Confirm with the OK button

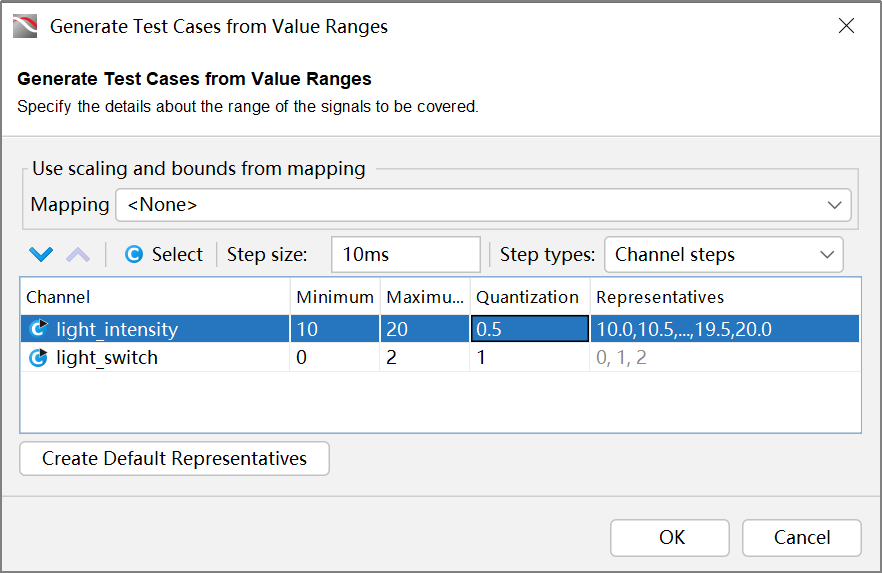point(671,538)
